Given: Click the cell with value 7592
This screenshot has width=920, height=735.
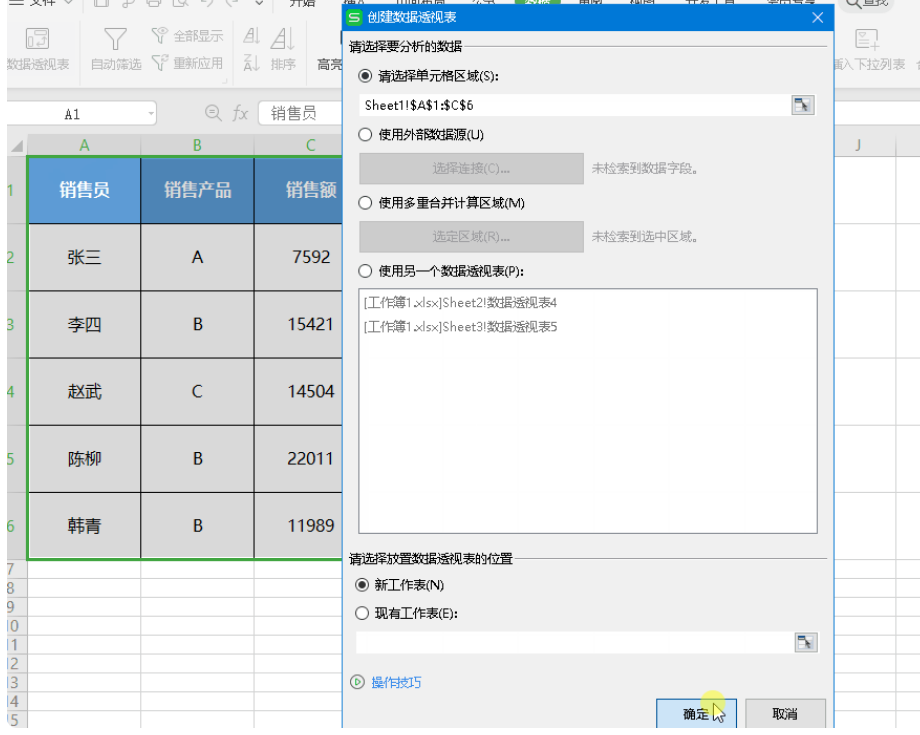Looking at the screenshot, I should [x=298, y=257].
